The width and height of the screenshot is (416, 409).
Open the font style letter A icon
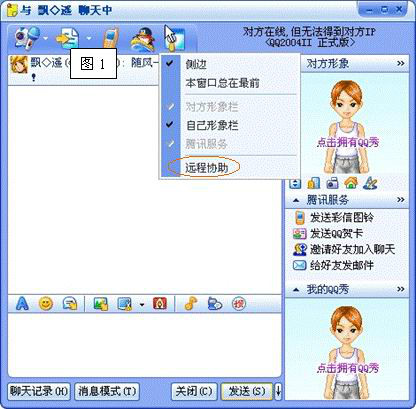tap(22, 304)
